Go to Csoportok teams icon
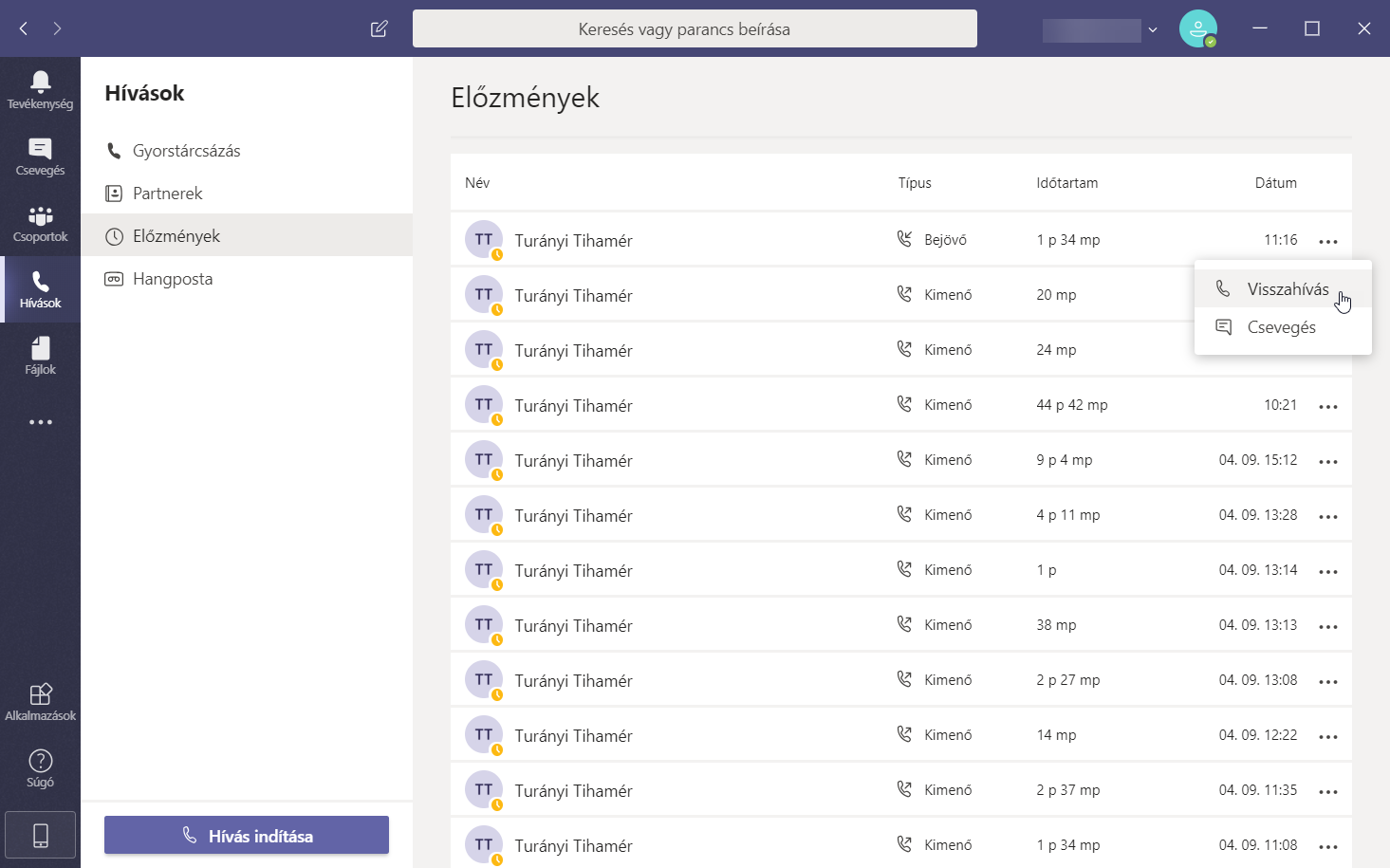 pyautogui.click(x=40, y=223)
